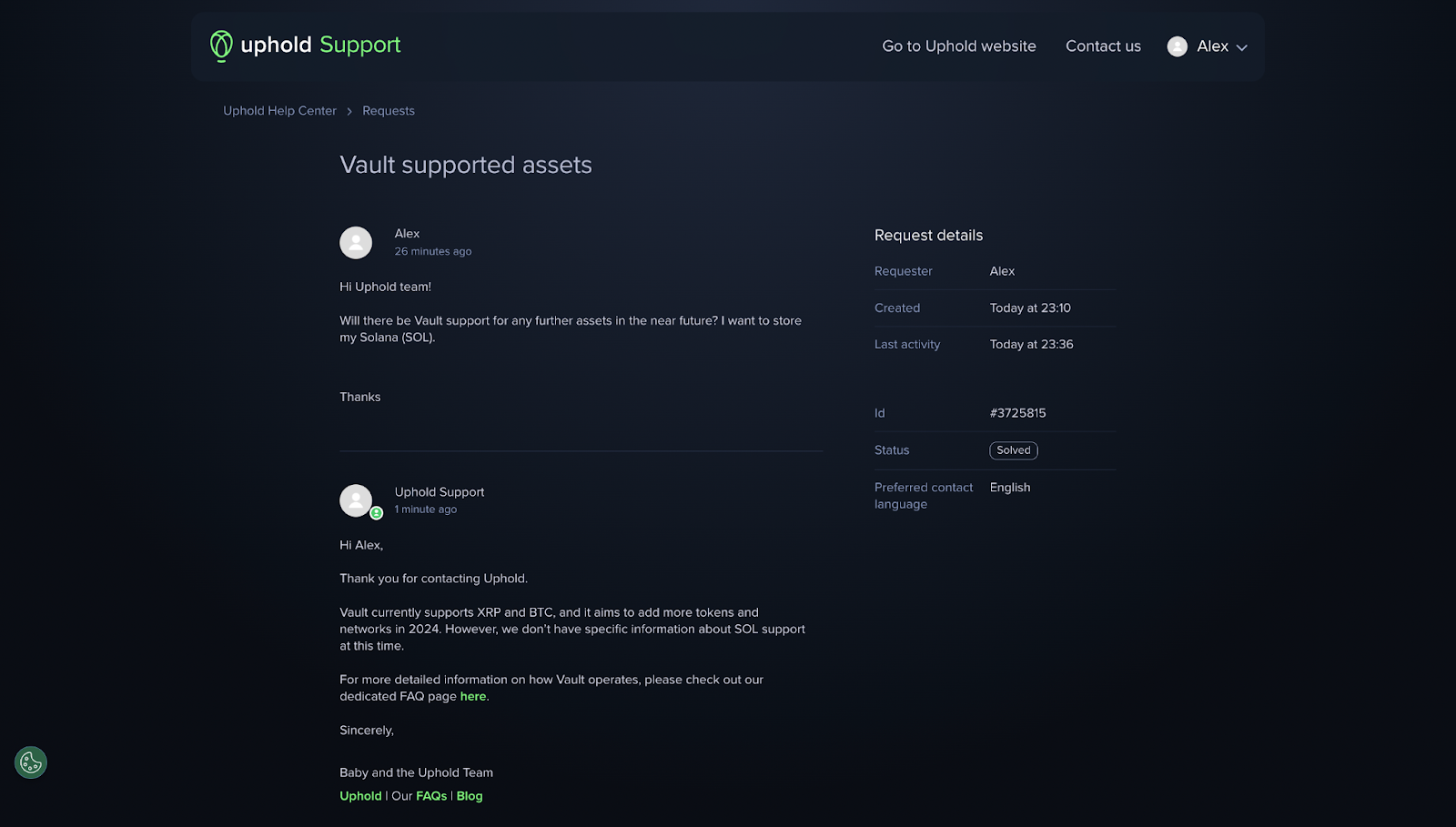Click 'Thank you for contacting Uphold.' line
1456x827 pixels.
(x=434, y=579)
